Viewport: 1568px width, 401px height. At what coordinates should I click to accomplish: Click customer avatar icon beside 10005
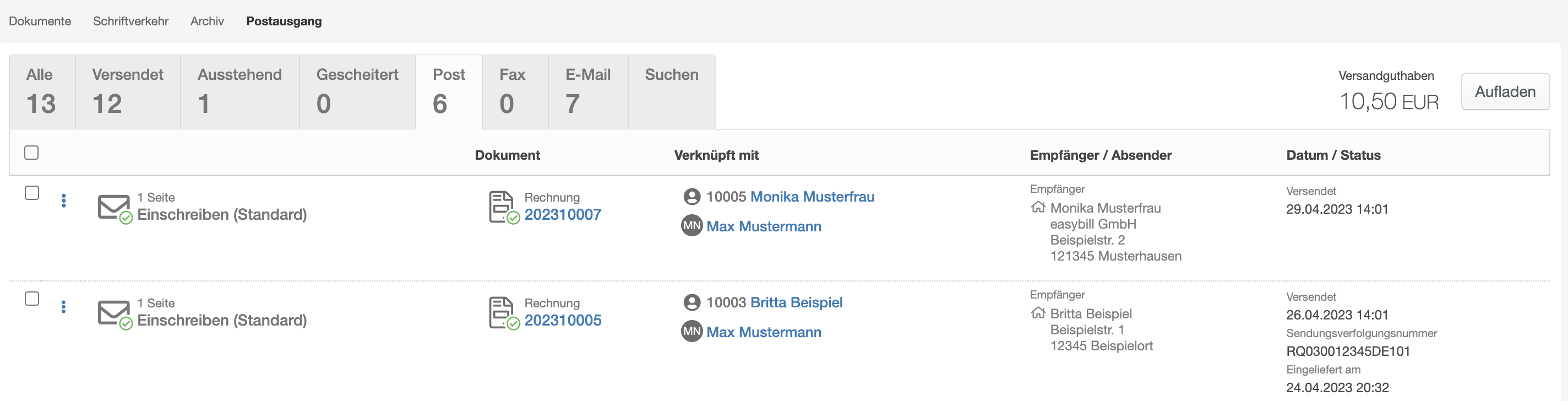pyautogui.click(x=692, y=197)
